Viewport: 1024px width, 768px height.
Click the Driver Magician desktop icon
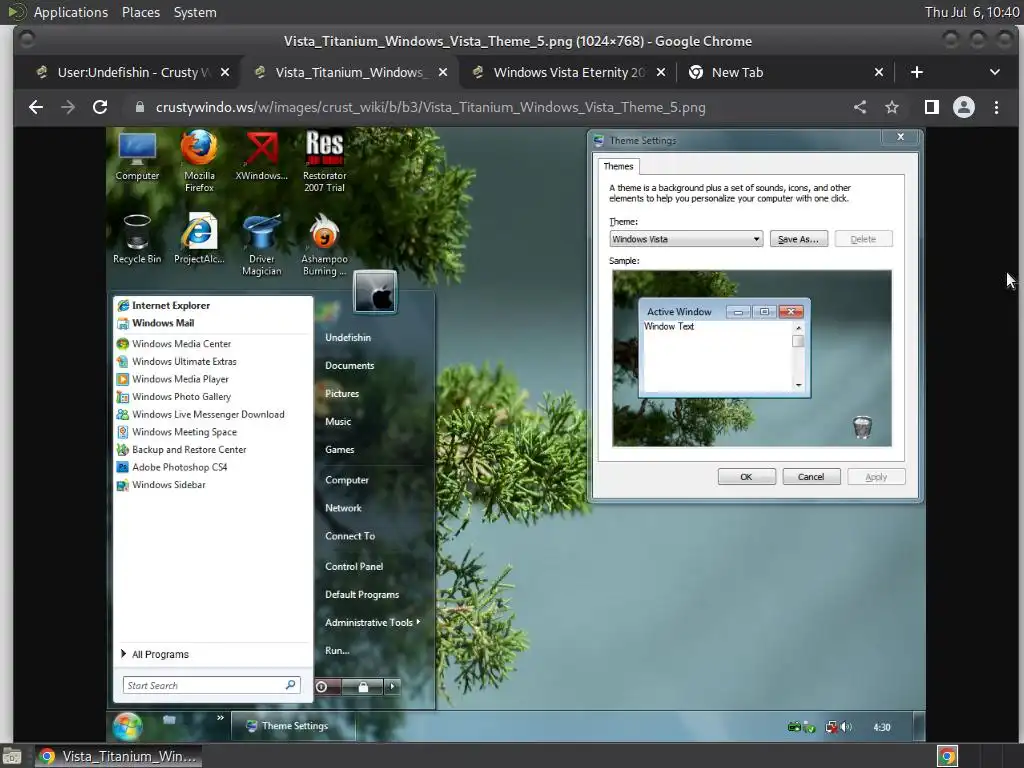tap(261, 245)
